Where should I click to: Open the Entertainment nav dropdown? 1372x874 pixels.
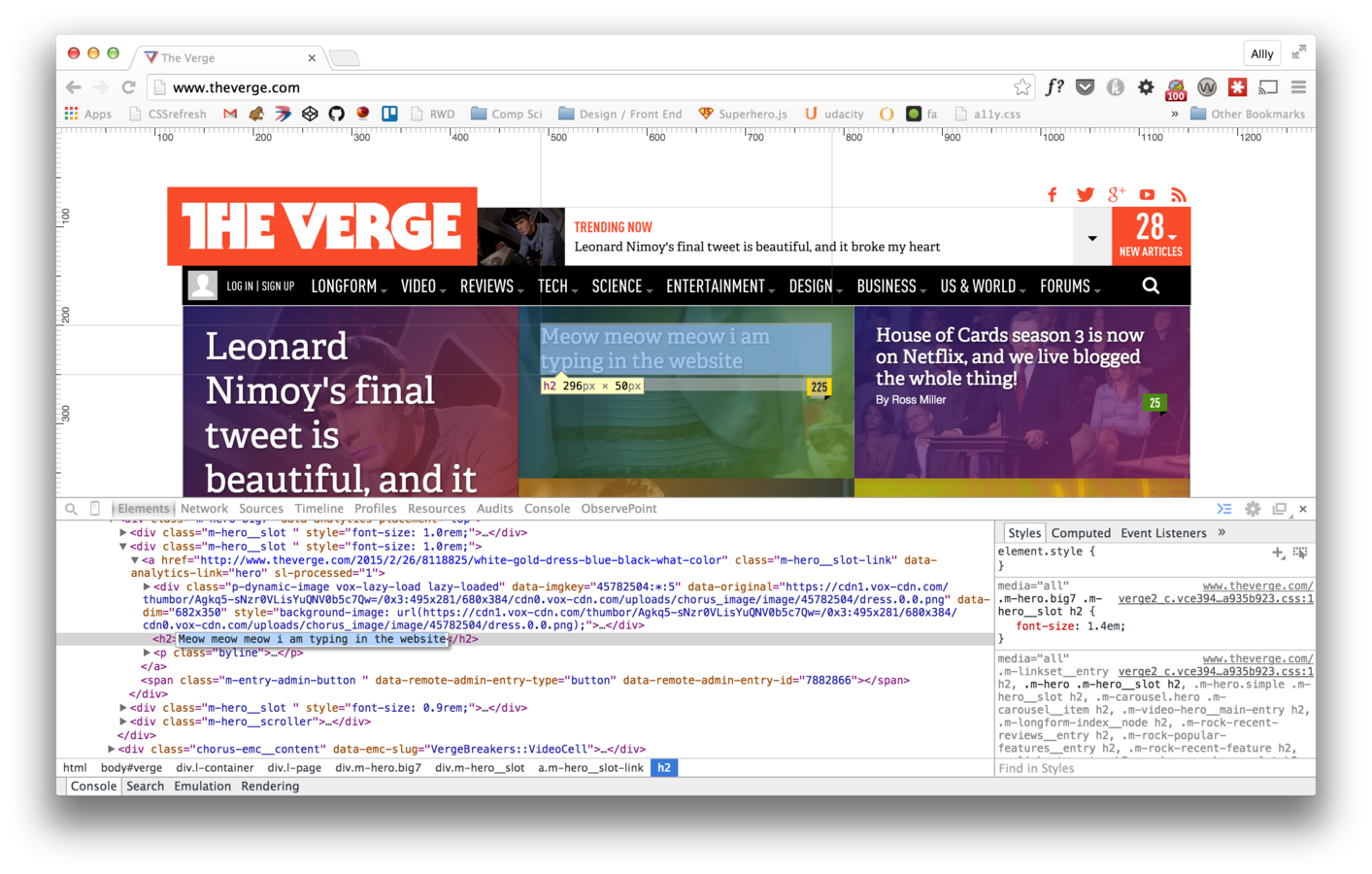tap(720, 286)
